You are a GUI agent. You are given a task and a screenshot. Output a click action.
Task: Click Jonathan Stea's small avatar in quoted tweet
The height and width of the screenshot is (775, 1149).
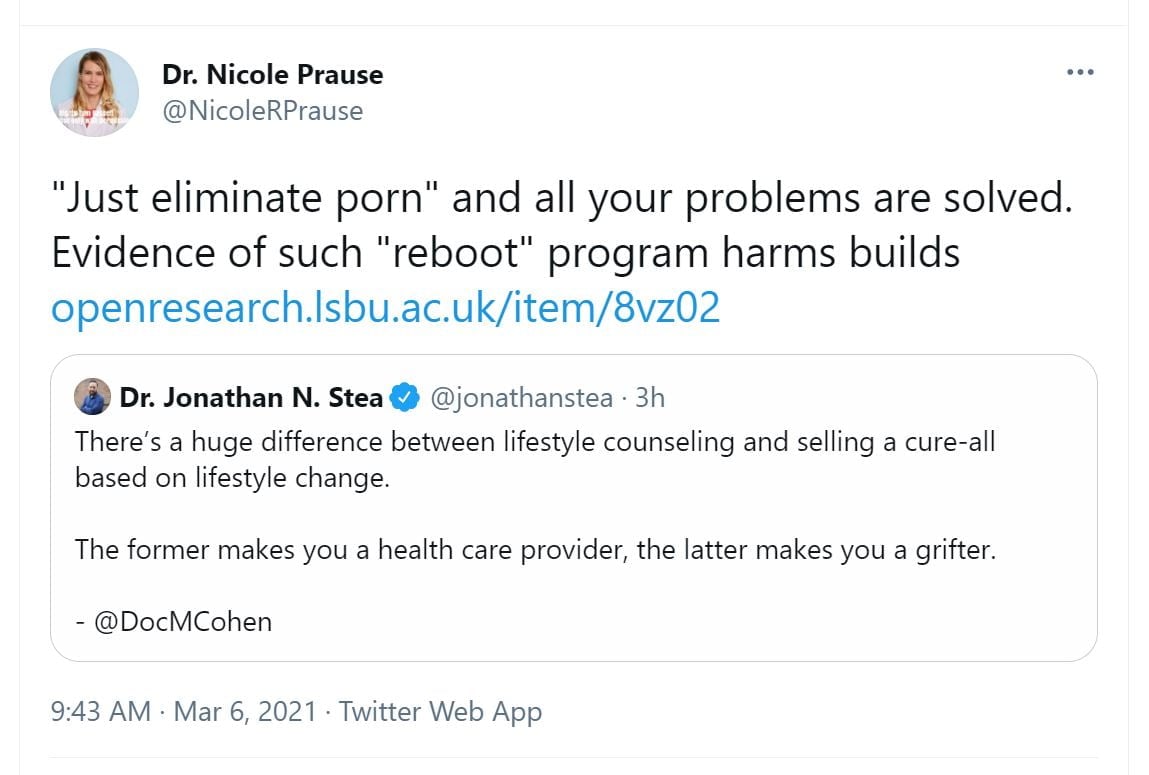point(93,397)
